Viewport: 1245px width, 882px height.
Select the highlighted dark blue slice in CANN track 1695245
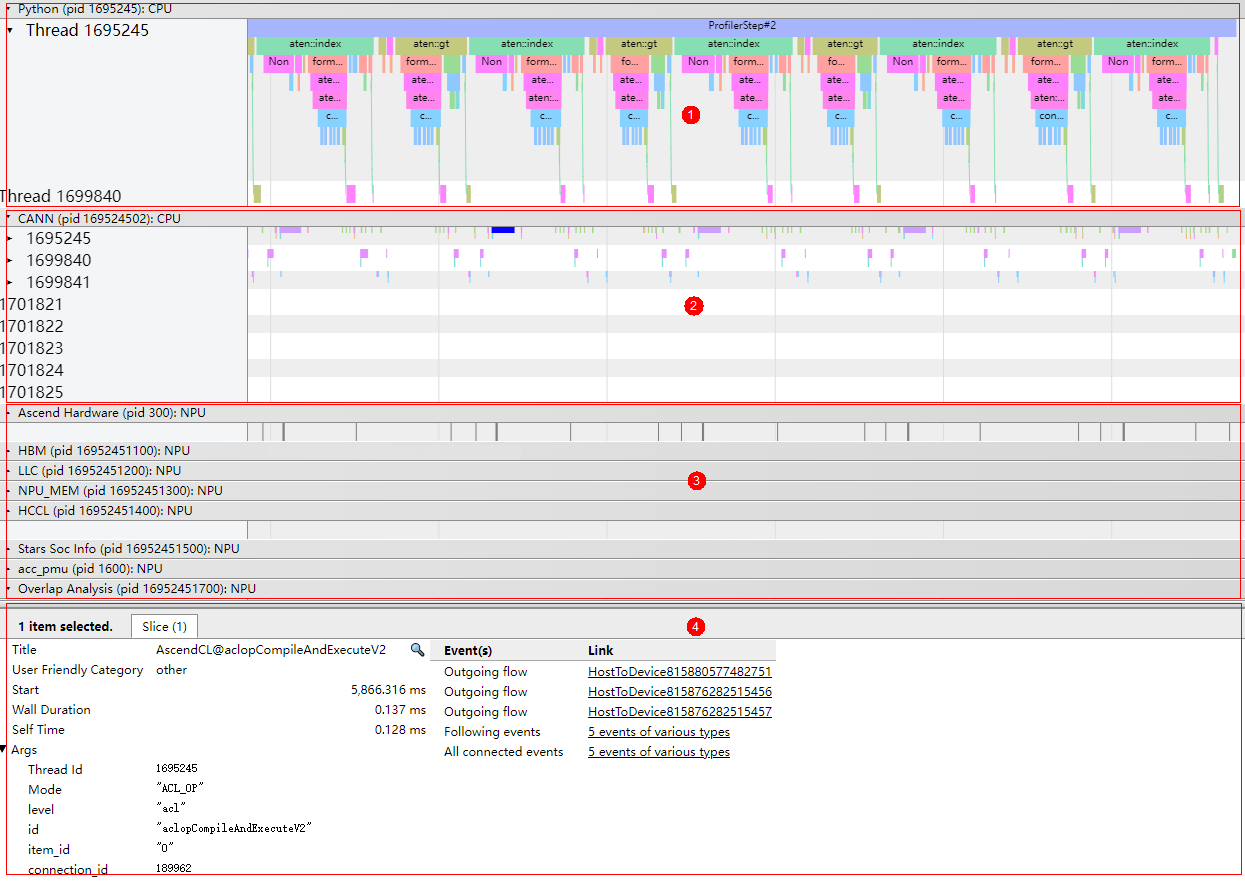(503, 230)
